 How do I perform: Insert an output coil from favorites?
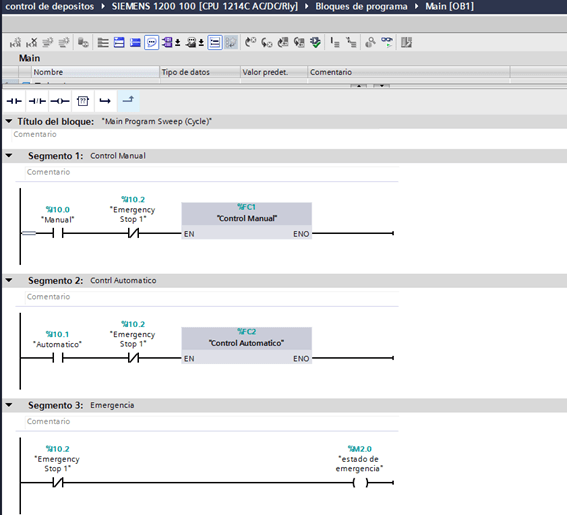(x=60, y=101)
